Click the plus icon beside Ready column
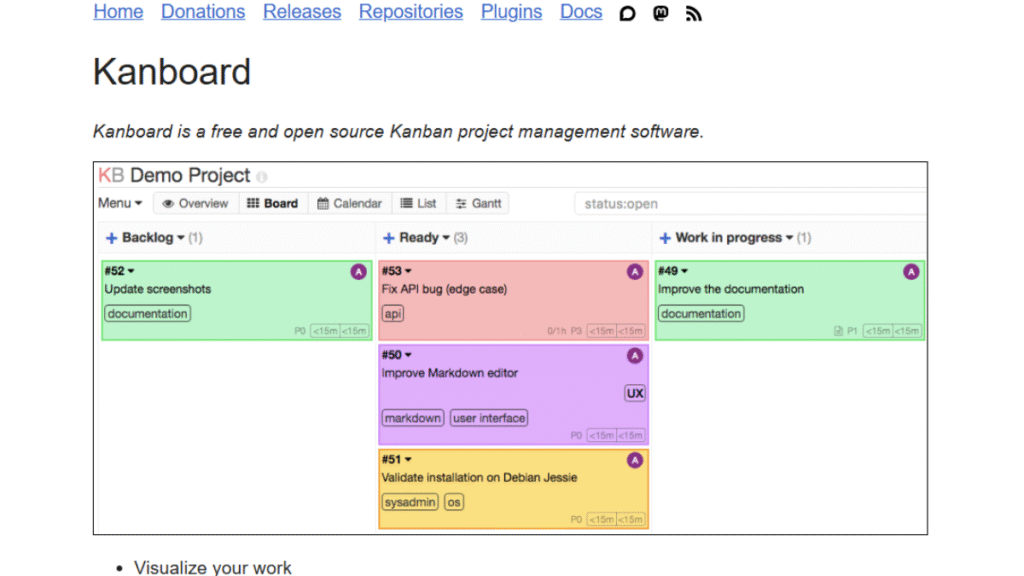The image size is (1024, 576). click(388, 238)
